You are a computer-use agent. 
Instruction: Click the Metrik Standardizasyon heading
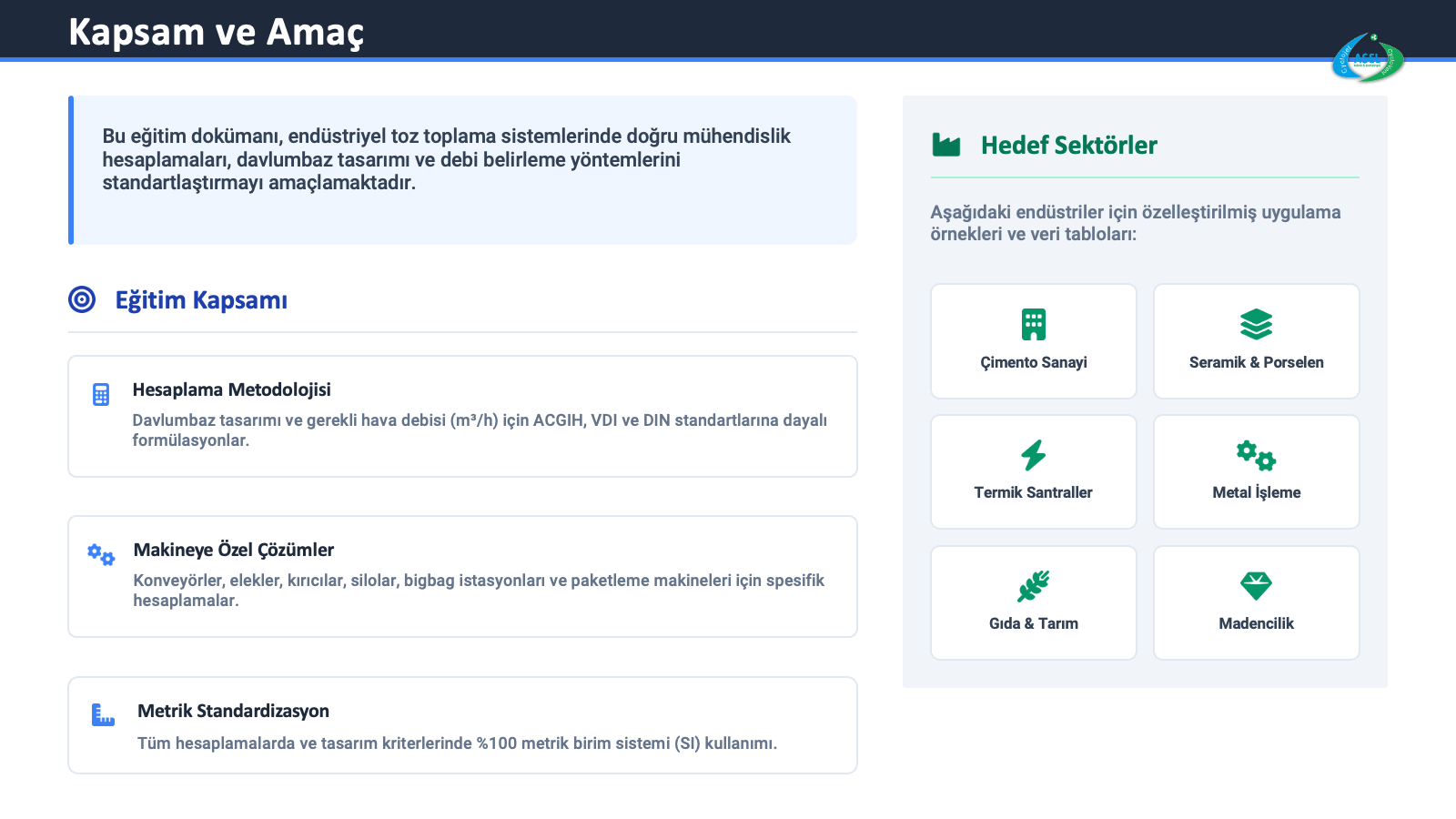[233, 711]
